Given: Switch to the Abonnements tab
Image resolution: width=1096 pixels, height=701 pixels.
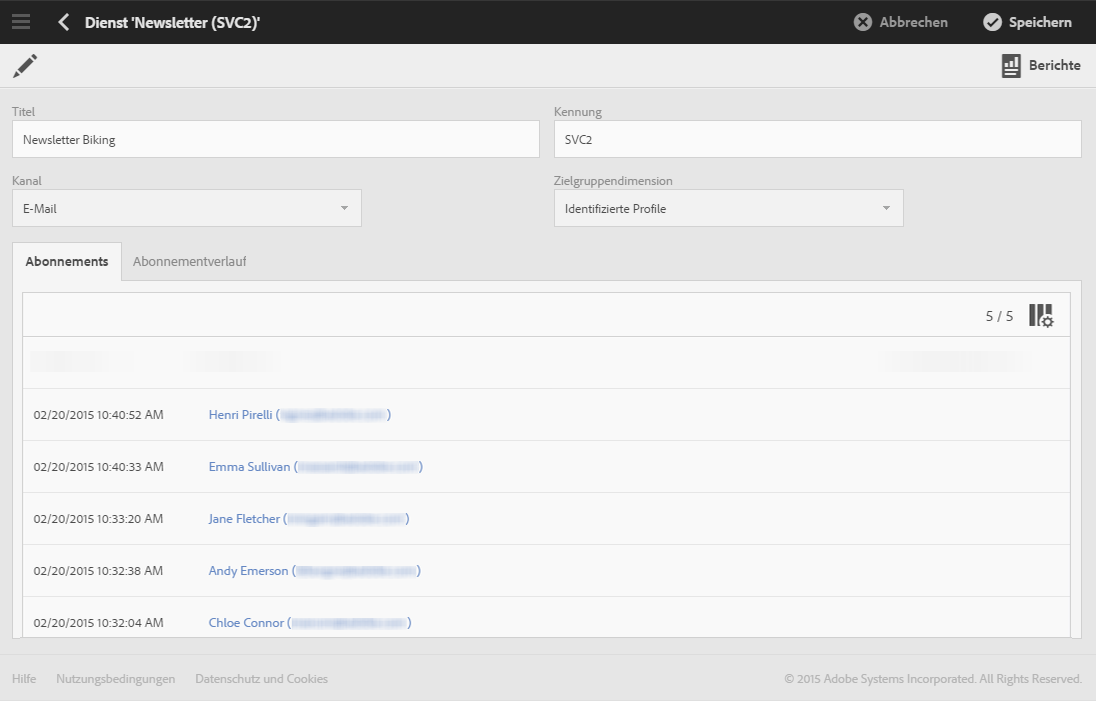Looking at the screenshot, I should click(67, 262).
